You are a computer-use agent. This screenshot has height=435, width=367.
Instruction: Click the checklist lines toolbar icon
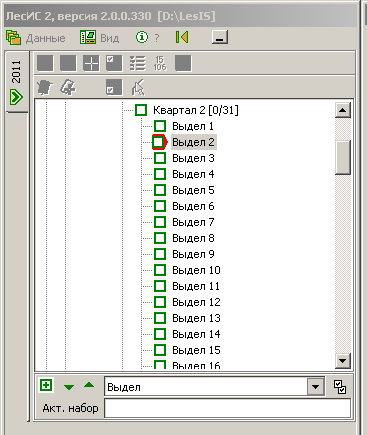click(x=137, y=63)
